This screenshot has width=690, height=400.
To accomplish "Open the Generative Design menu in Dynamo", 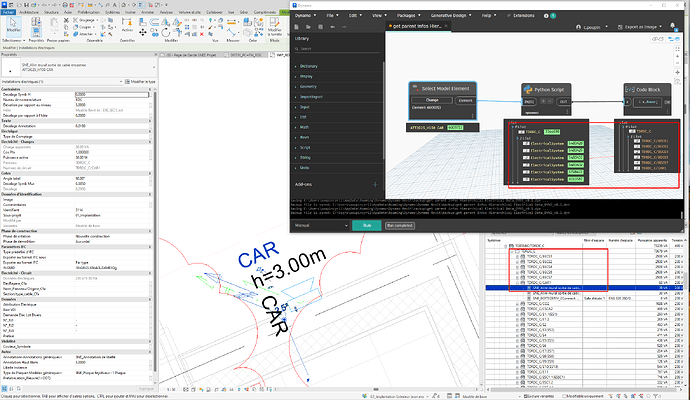I will coord(451,15).
